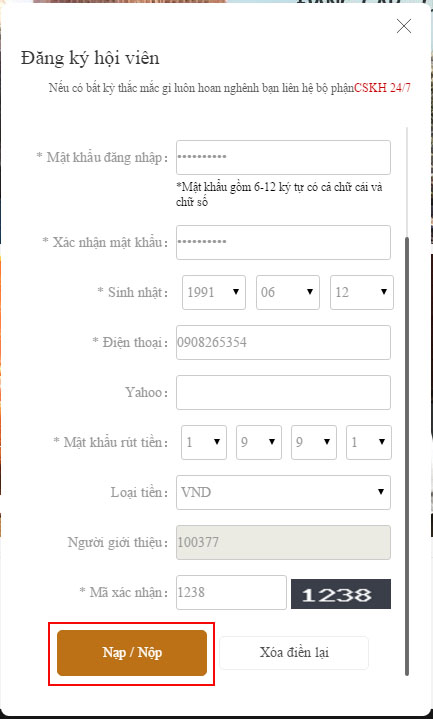This screenshot has height=719, width=433.
Task: Open the birth day dropdown showing 12
Action: click(x=362, y=292)
